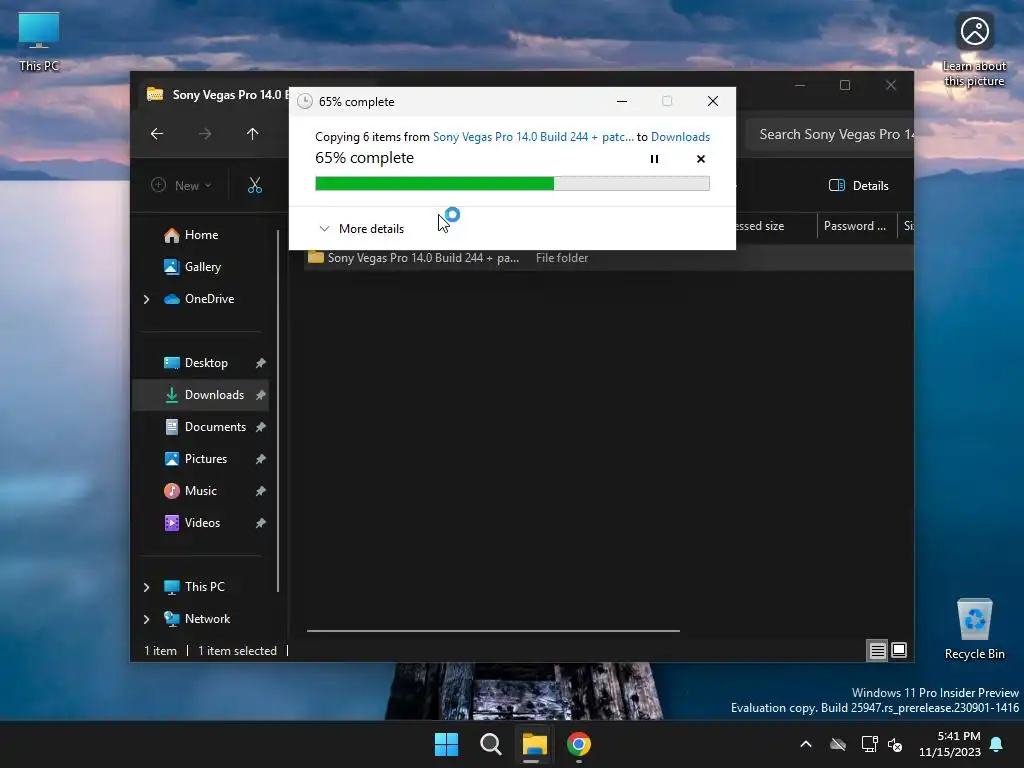Open the pinned Pictures folder
This screenshot has height=768, width=1024.
pyautogui.click(x=206, y=459)
